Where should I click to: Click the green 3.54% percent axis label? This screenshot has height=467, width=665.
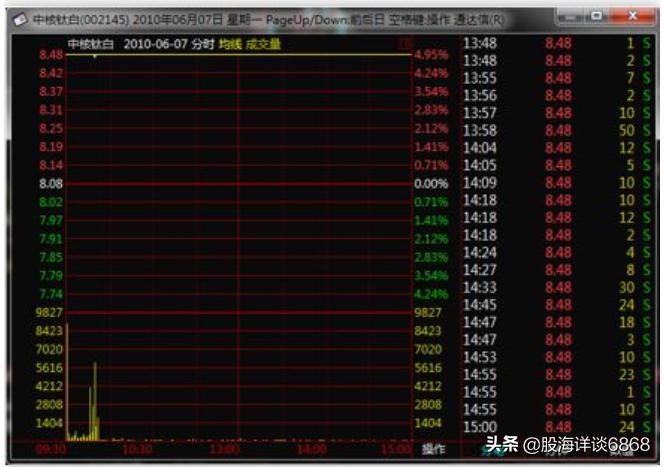(x=431, y=276)
